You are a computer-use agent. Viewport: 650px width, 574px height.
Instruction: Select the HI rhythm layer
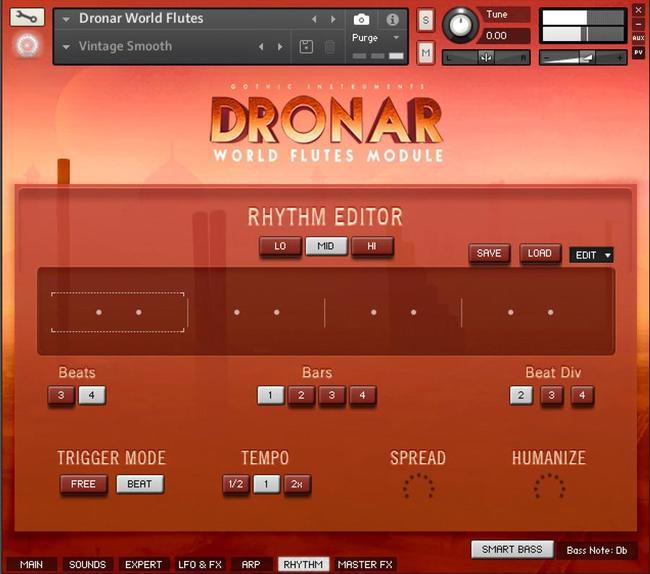click(372, 246)
